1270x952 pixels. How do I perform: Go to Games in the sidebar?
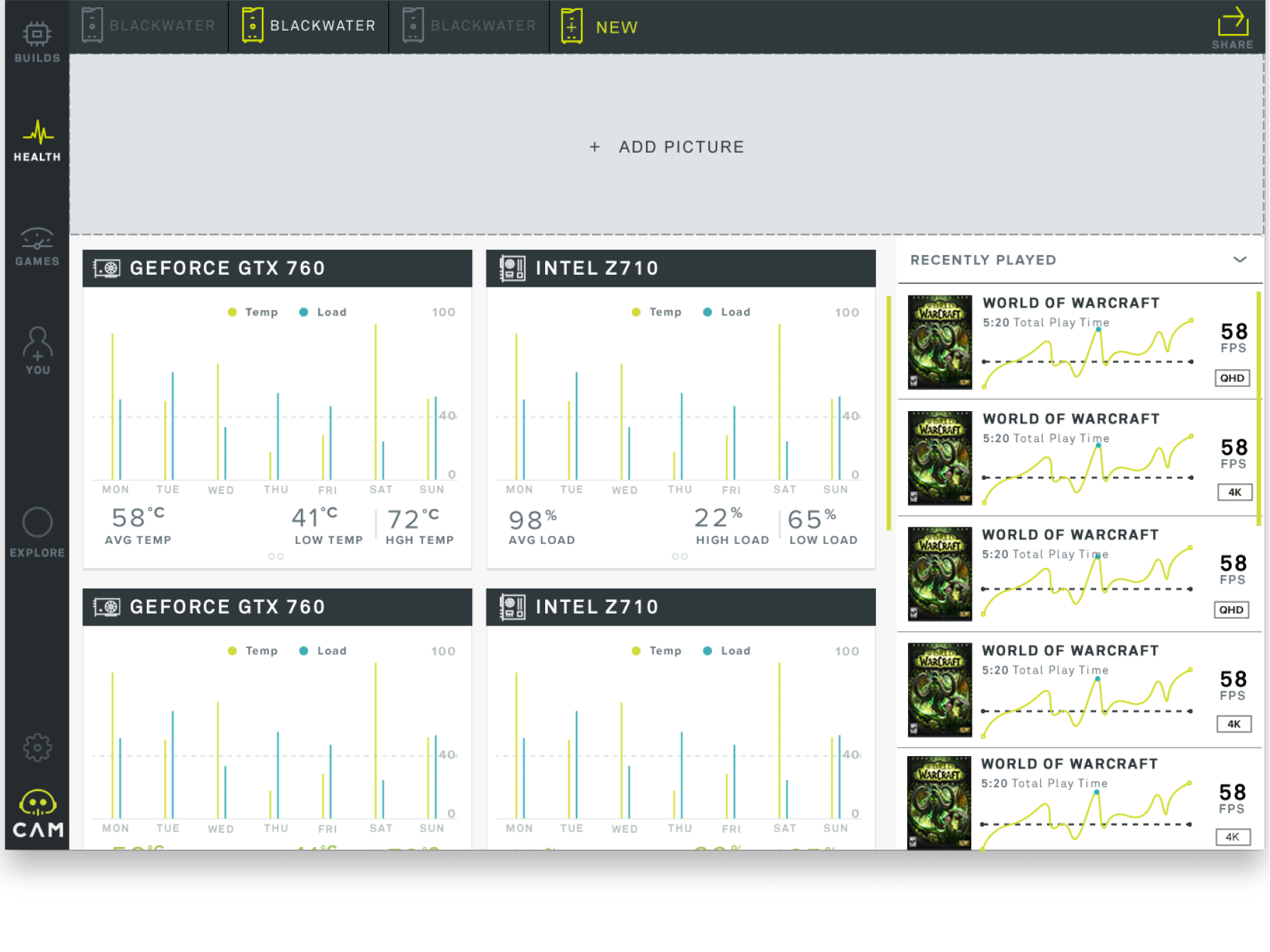[x=37, y=246]
